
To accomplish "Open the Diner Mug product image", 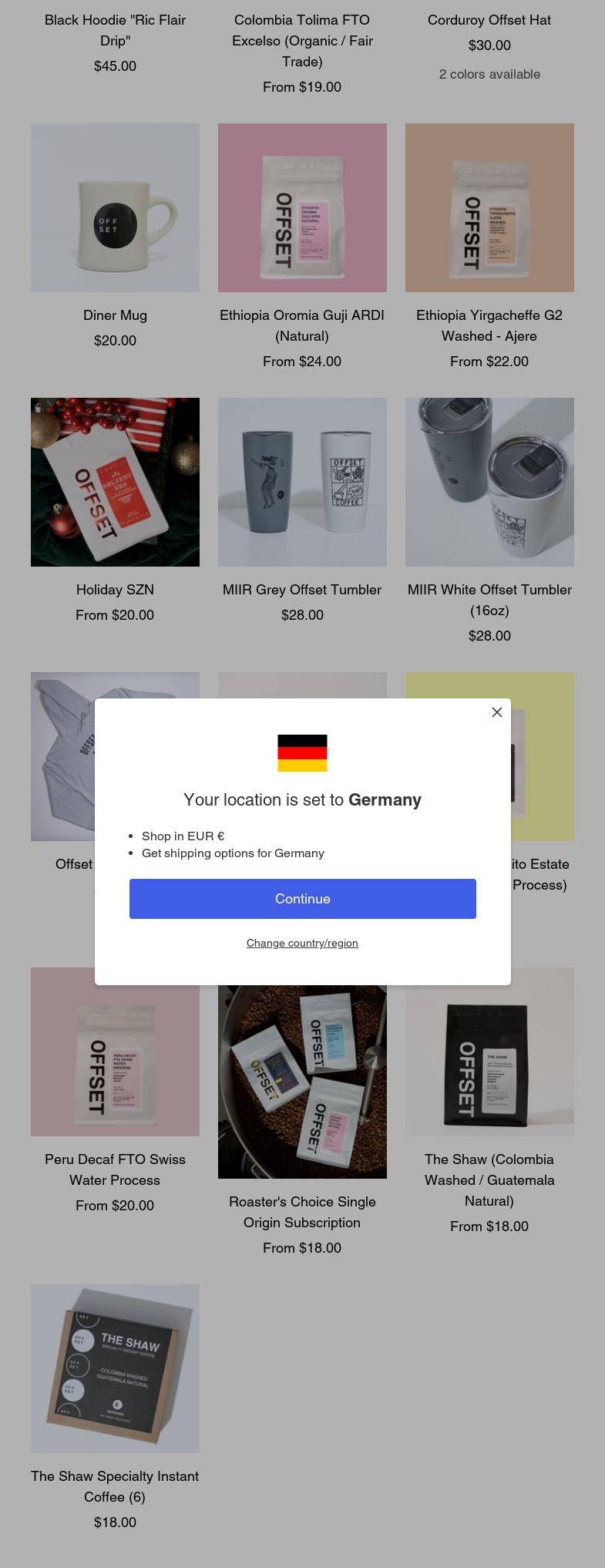I will click(x=115, y=207).
